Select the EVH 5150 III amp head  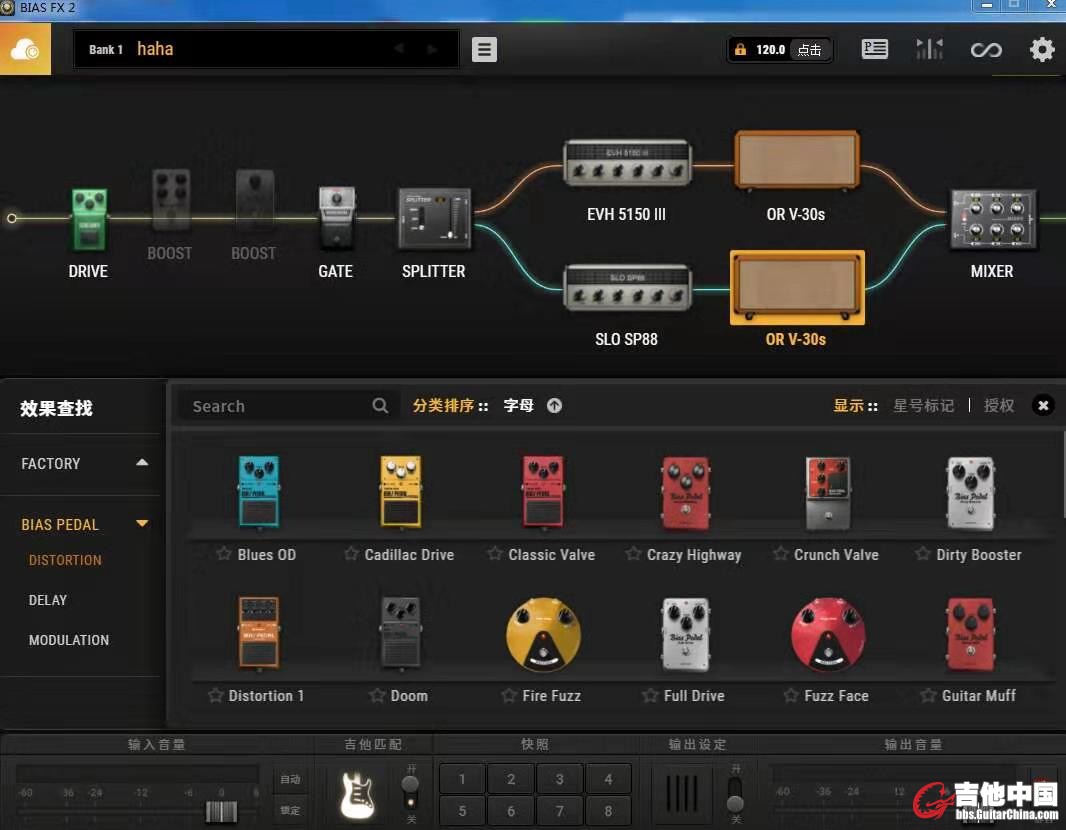(x=626, y=163)
